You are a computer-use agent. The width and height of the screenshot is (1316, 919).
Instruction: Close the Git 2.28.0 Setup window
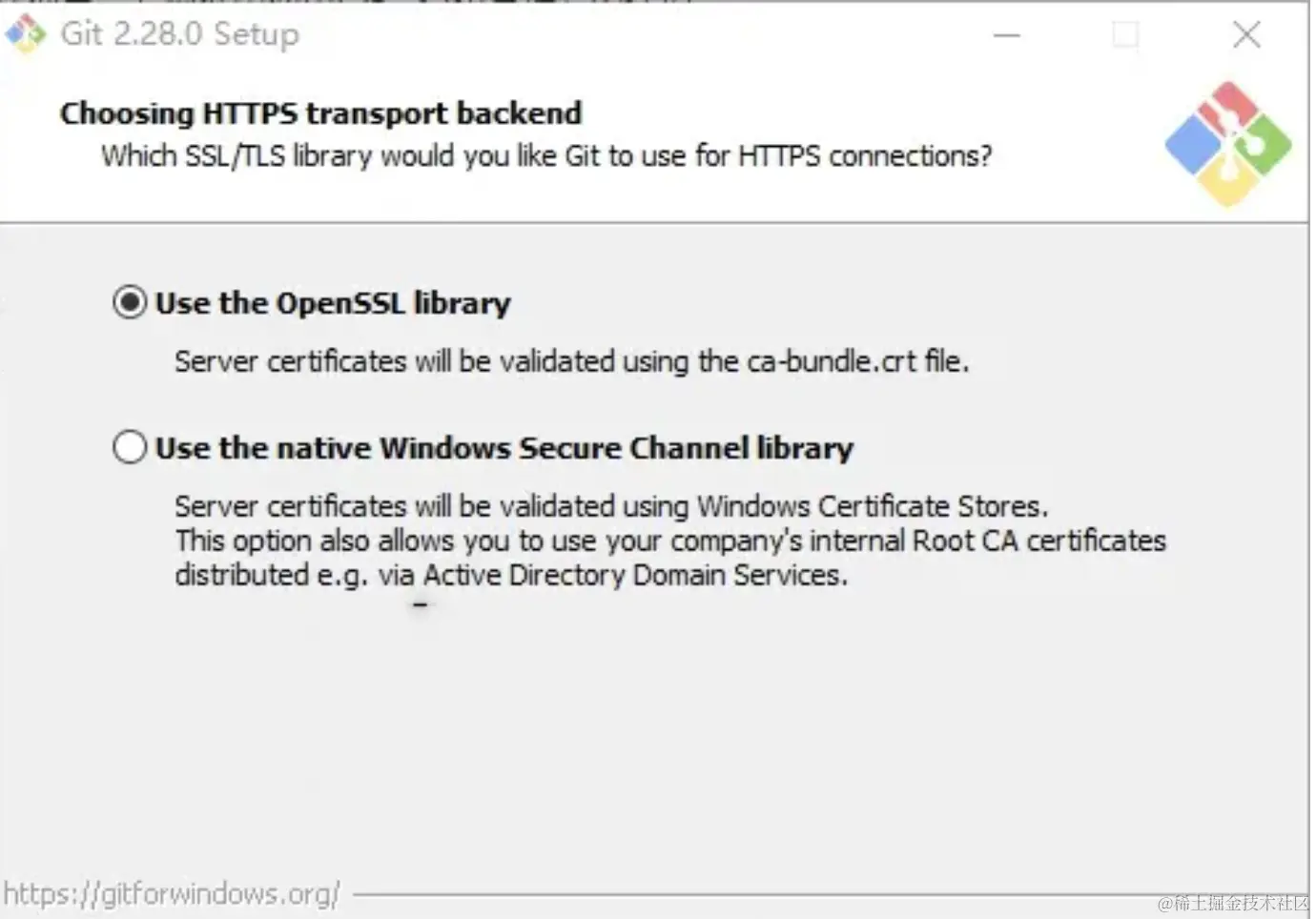pos(1245,35)
